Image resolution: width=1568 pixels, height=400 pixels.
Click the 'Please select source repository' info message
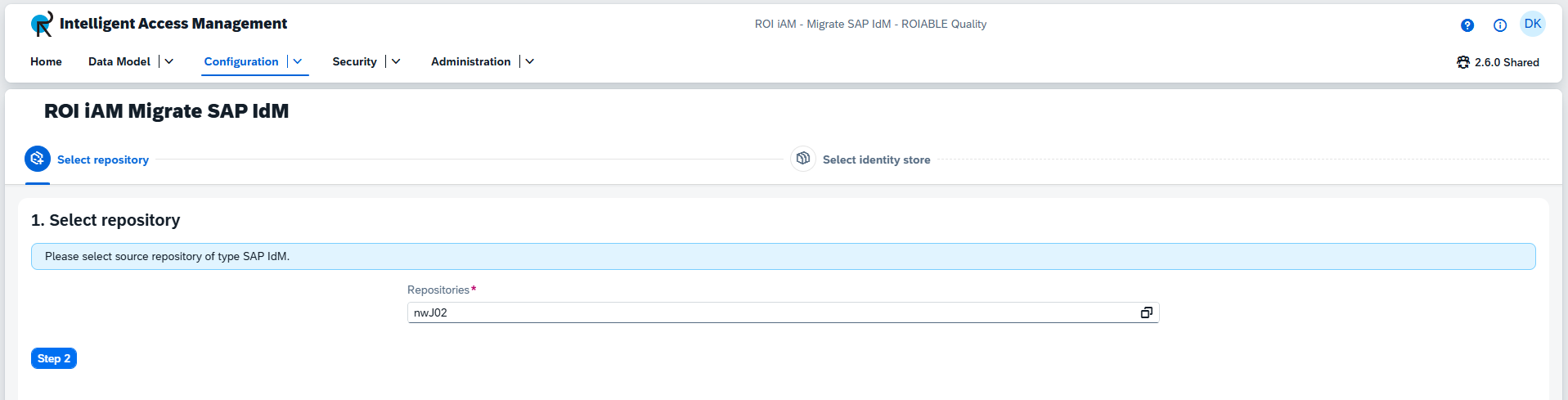(784, 256)
